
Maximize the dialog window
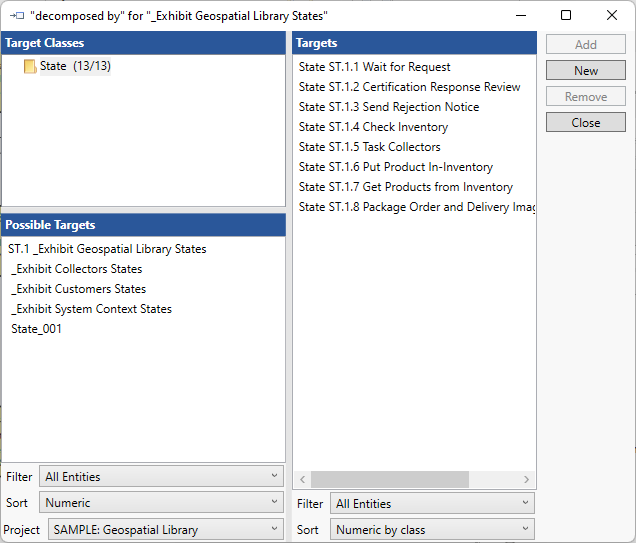pos(566,16)
